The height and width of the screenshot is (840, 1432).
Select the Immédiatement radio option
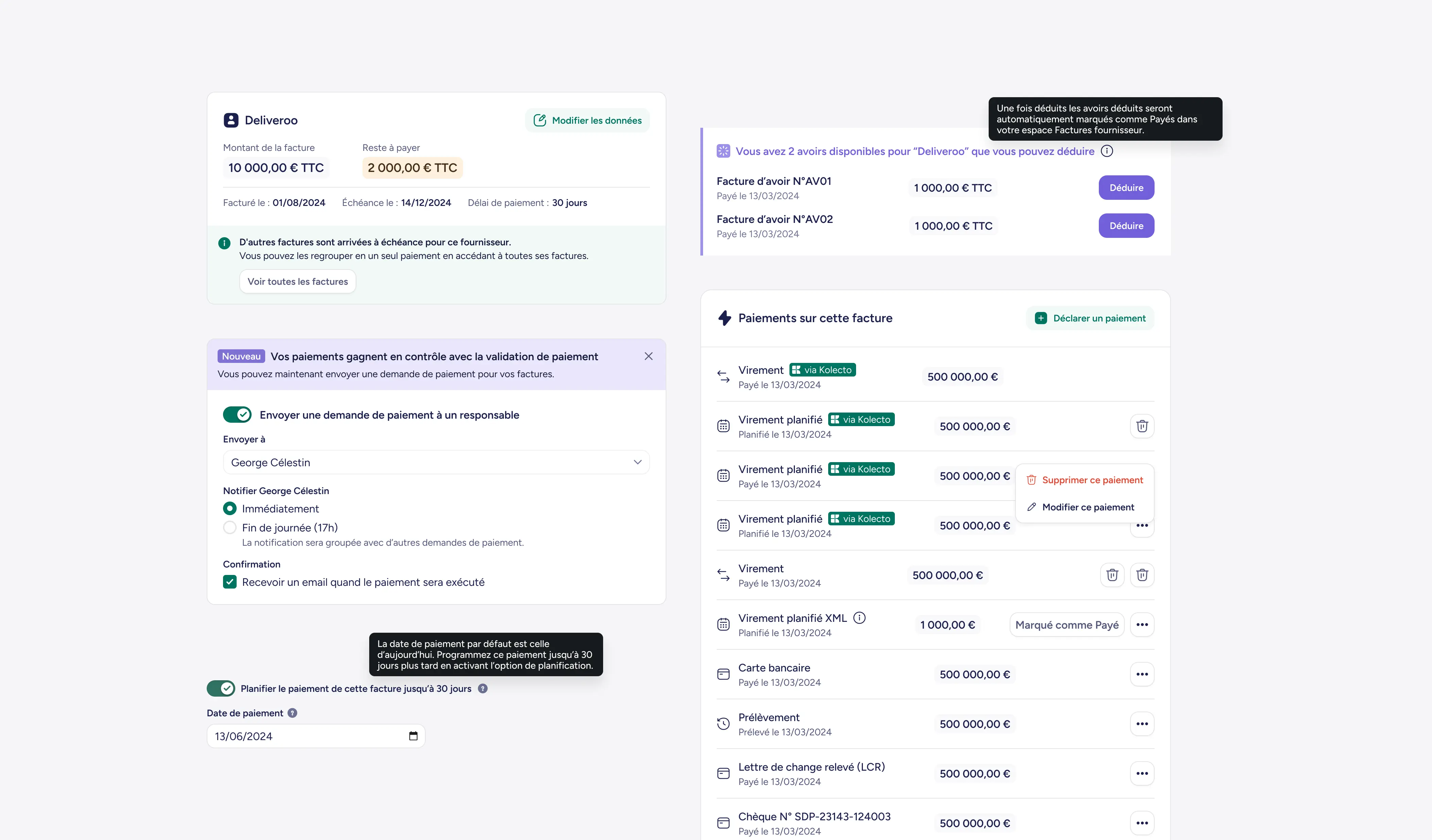(229, 508)
